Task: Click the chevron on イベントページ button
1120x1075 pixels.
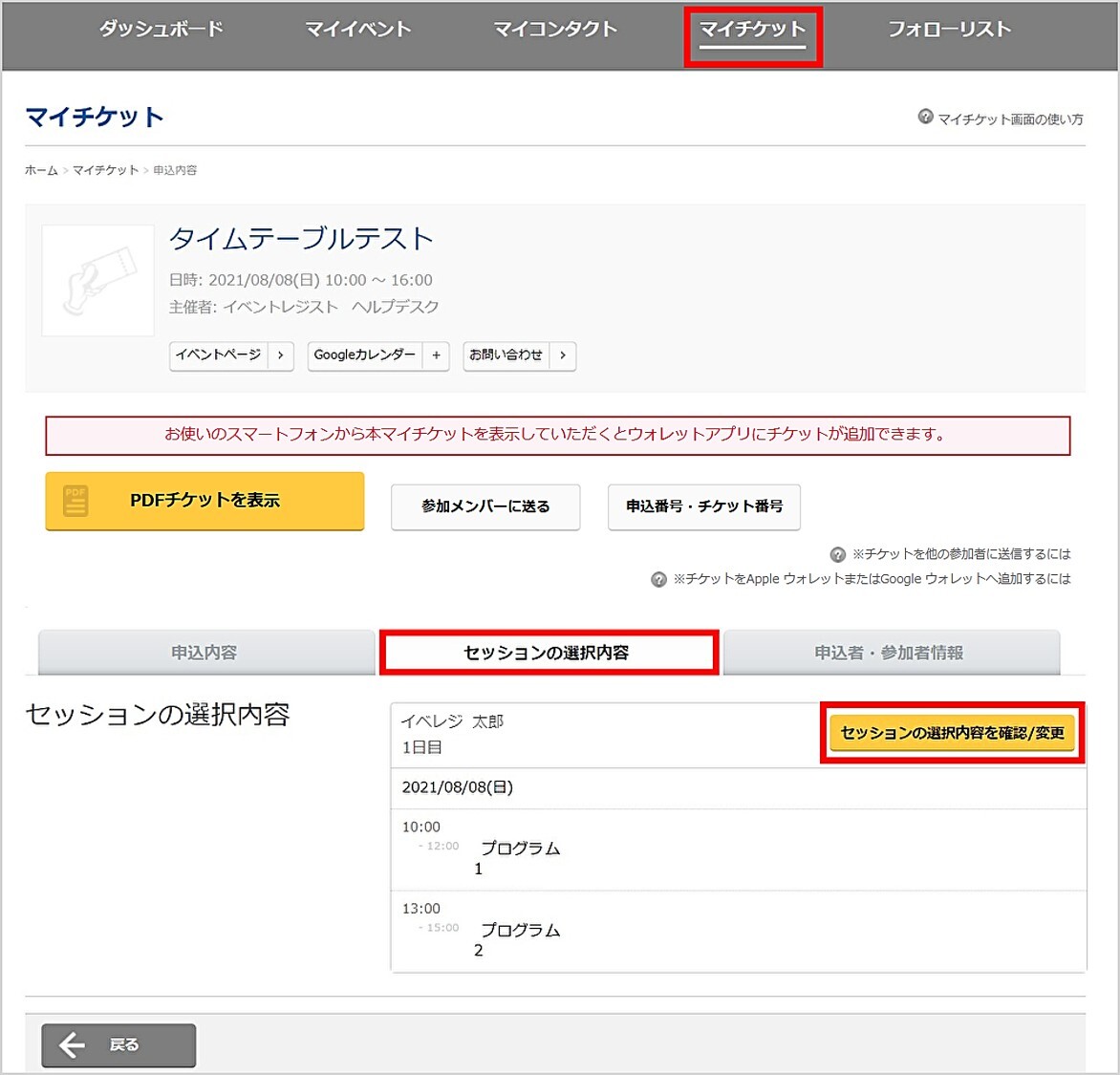Action: [x=280, y=355]
